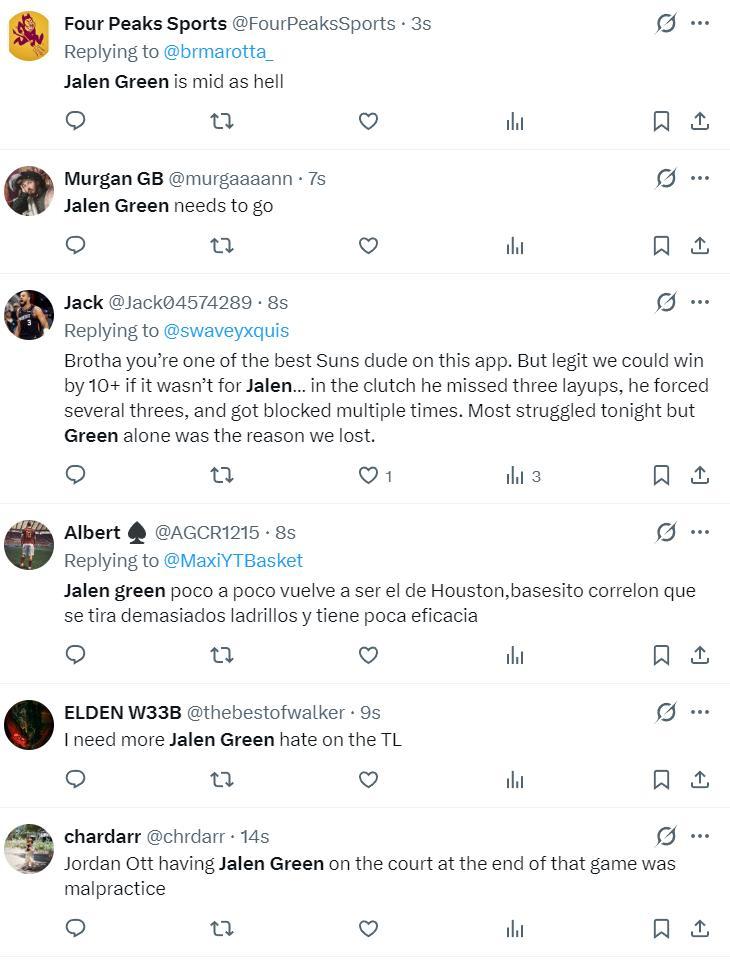Reply to ELDEN W33B's tweet

(x=75, y=779)
